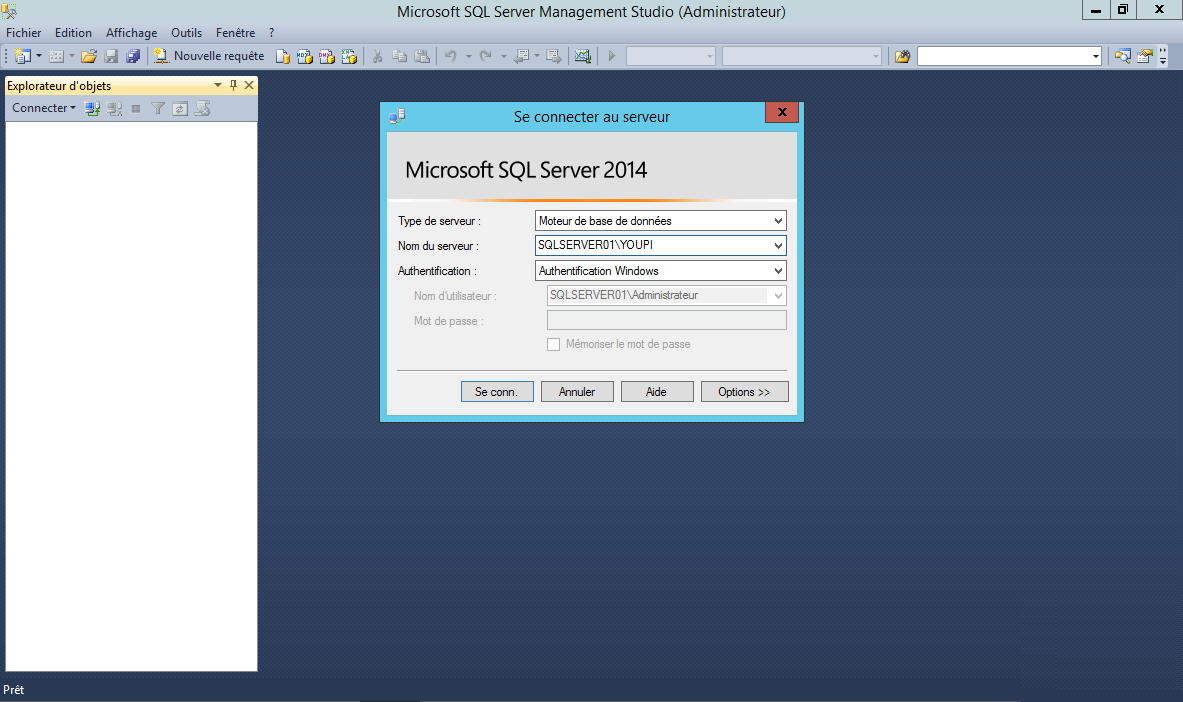Open the Authentification dropdown
Screen dimensions: 1183x702
[778, 270]
